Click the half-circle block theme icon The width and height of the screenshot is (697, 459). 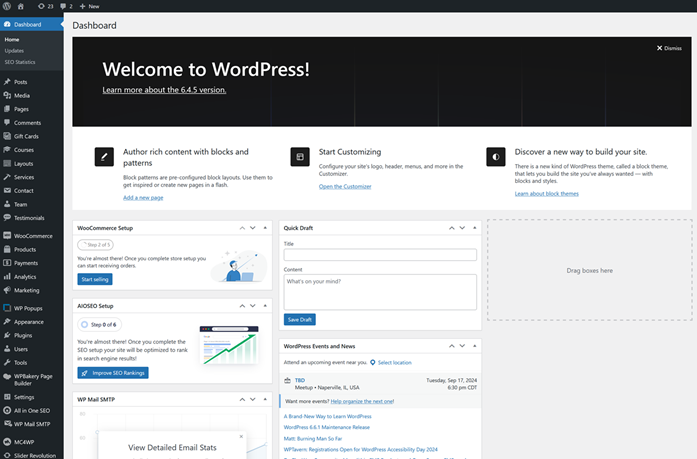(x=495, y=157)
